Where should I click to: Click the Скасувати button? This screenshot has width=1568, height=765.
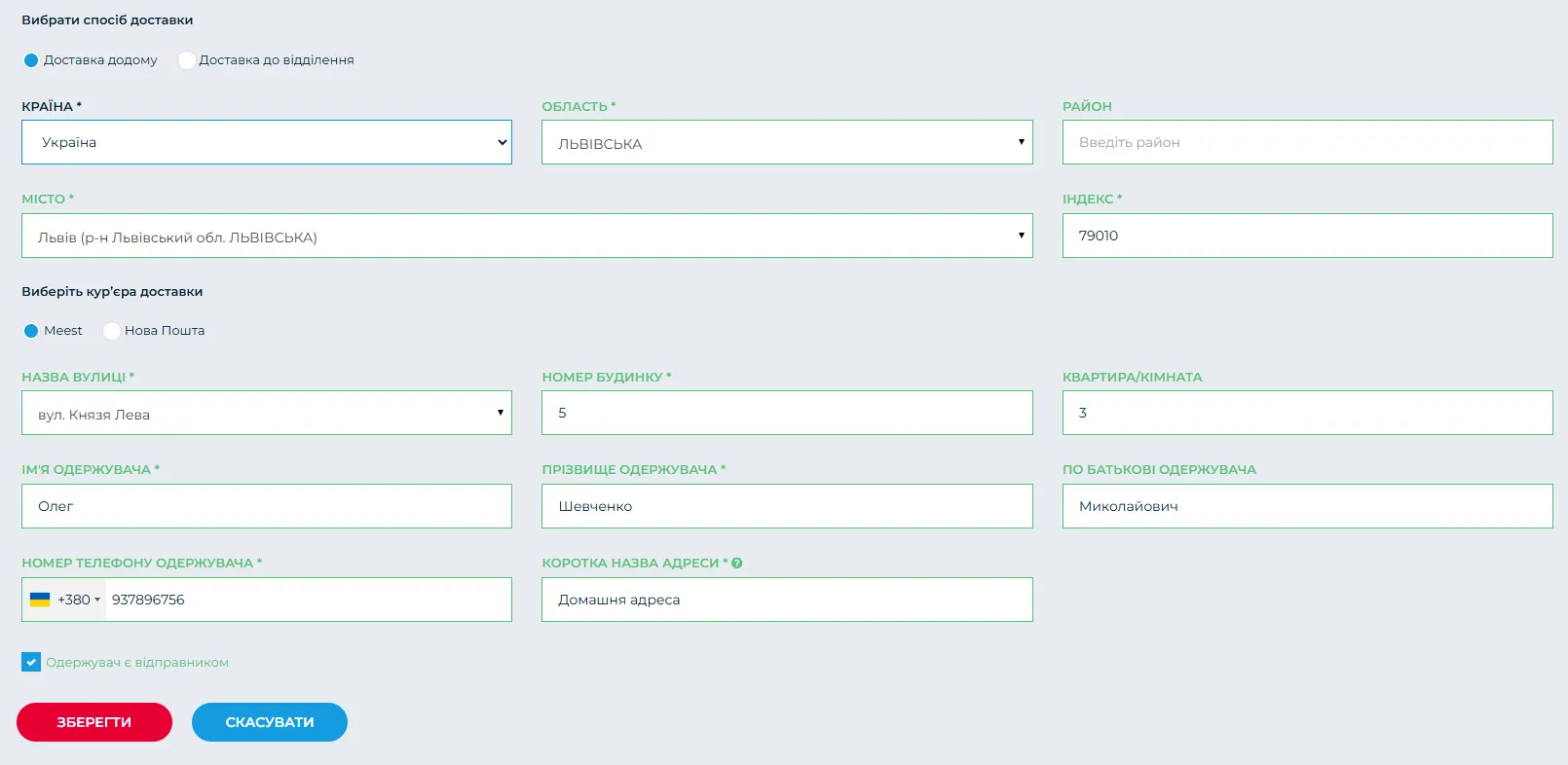coord(269,722)
